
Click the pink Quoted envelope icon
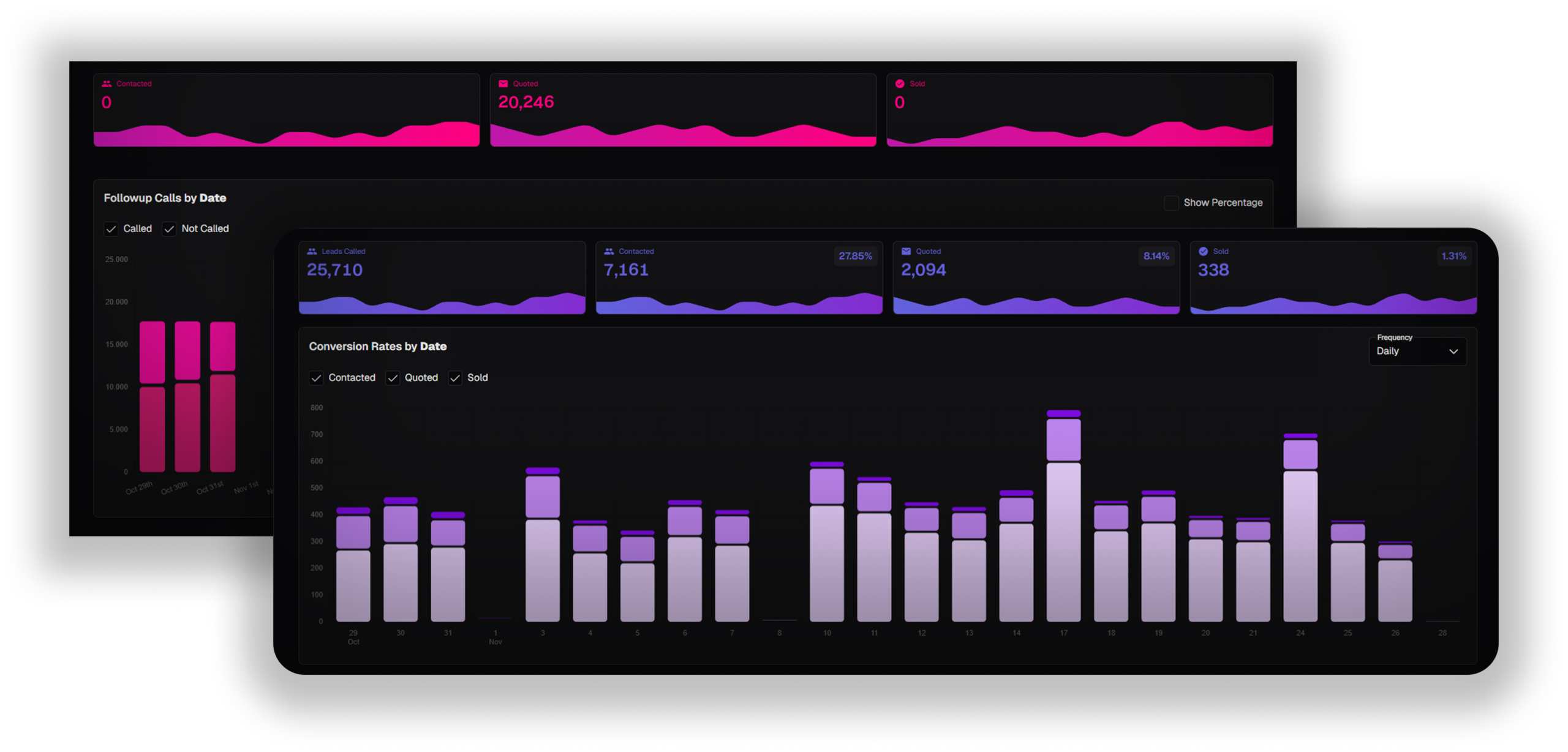coord(503,84)
